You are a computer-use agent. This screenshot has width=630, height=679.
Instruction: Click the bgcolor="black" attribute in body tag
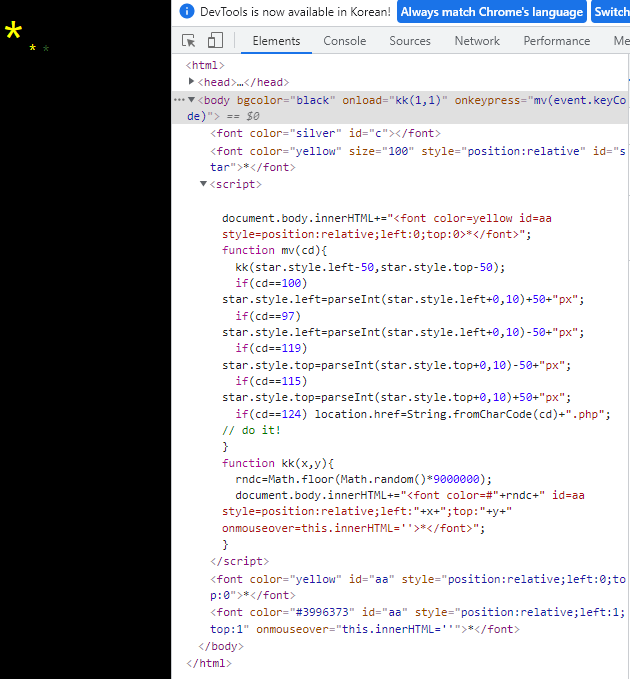[286, 100]
